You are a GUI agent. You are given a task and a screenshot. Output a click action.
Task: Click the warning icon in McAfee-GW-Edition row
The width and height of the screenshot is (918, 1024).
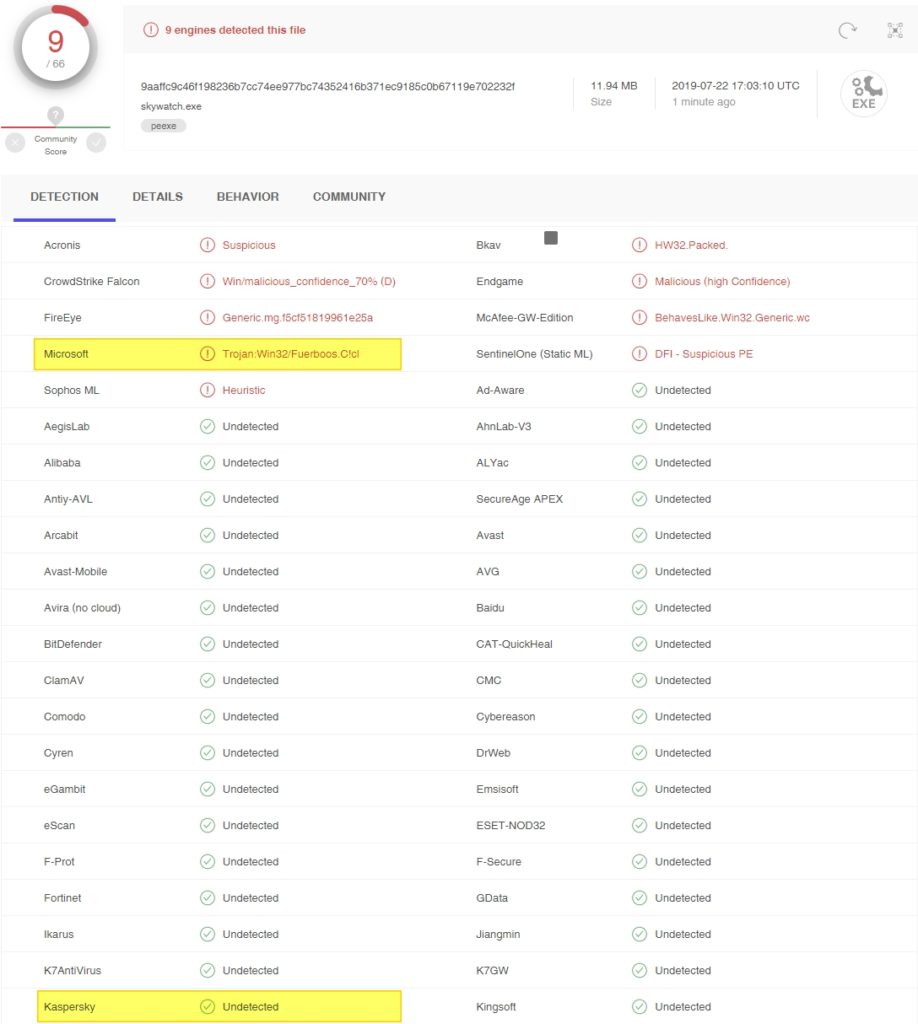639,317
